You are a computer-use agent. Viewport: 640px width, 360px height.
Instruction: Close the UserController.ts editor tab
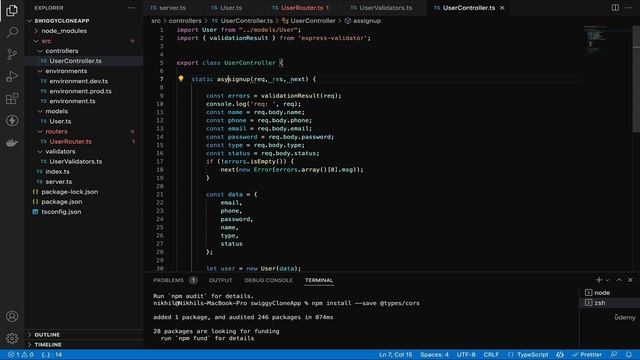pos(502,8)
